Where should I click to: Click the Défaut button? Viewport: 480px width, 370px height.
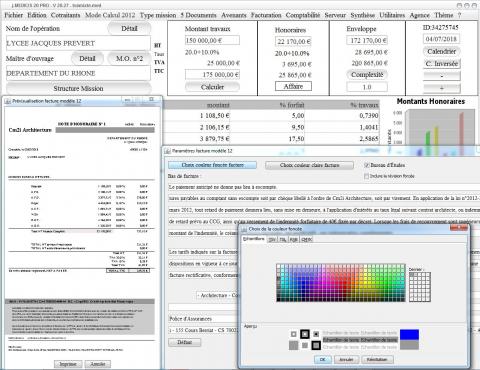tap(184, 342)
